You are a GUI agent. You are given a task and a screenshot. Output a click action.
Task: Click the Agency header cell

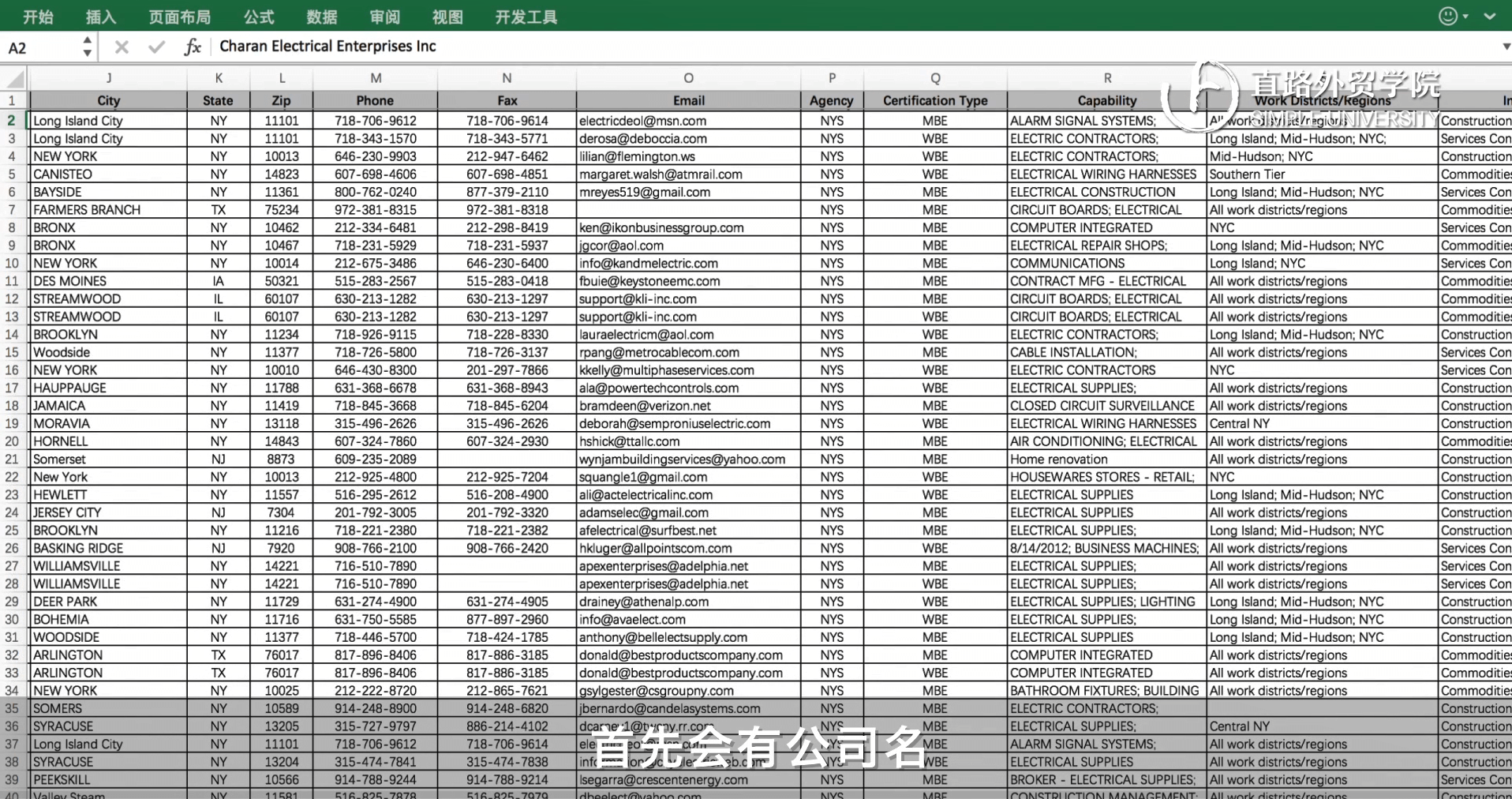832,100
